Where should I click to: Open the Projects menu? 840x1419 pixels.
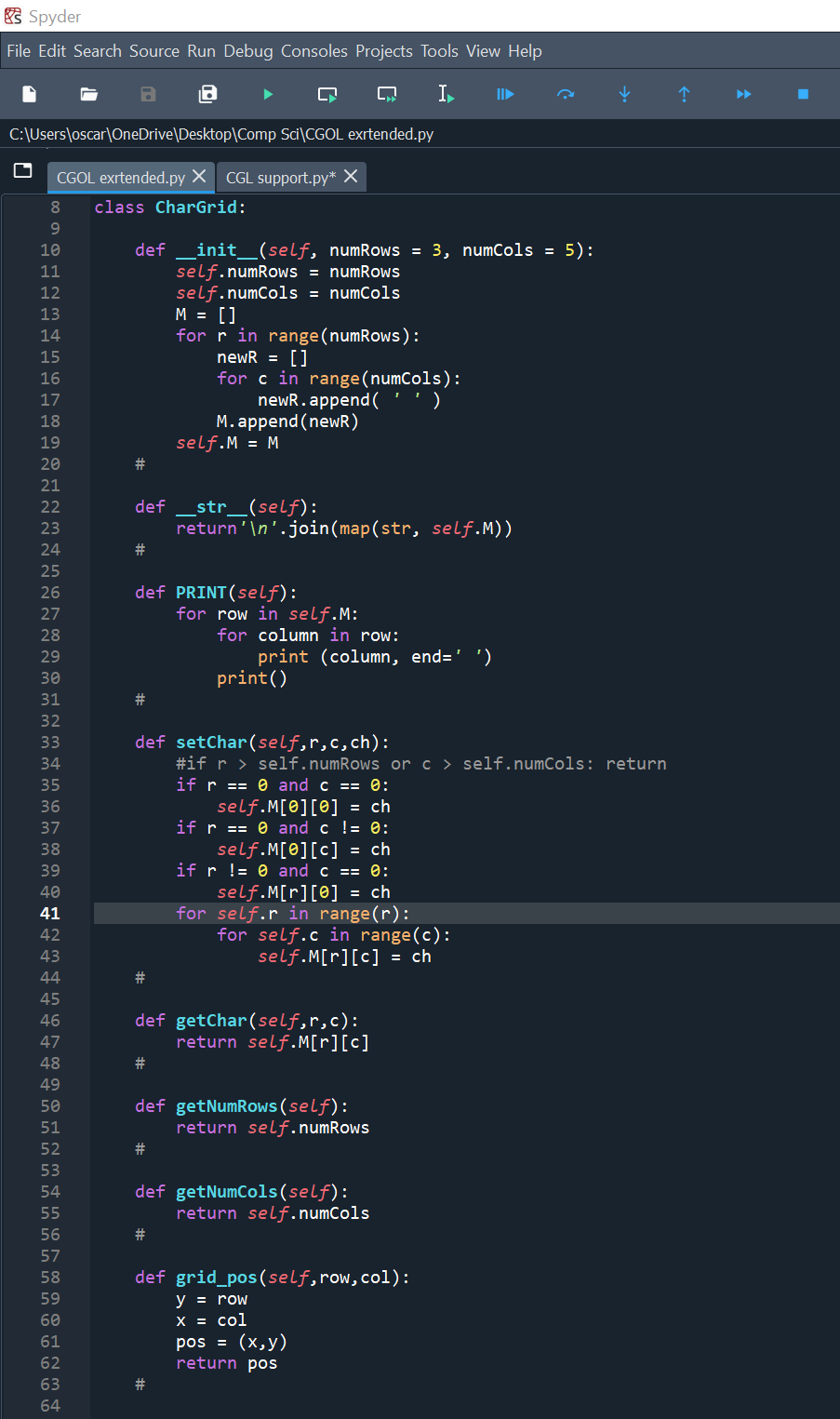pos(383,51)
